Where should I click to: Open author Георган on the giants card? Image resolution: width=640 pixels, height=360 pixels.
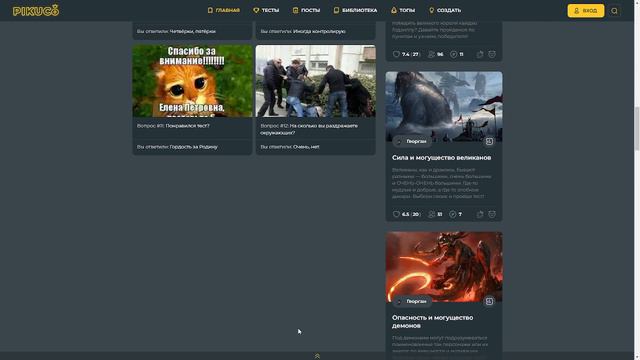point(412,141)
